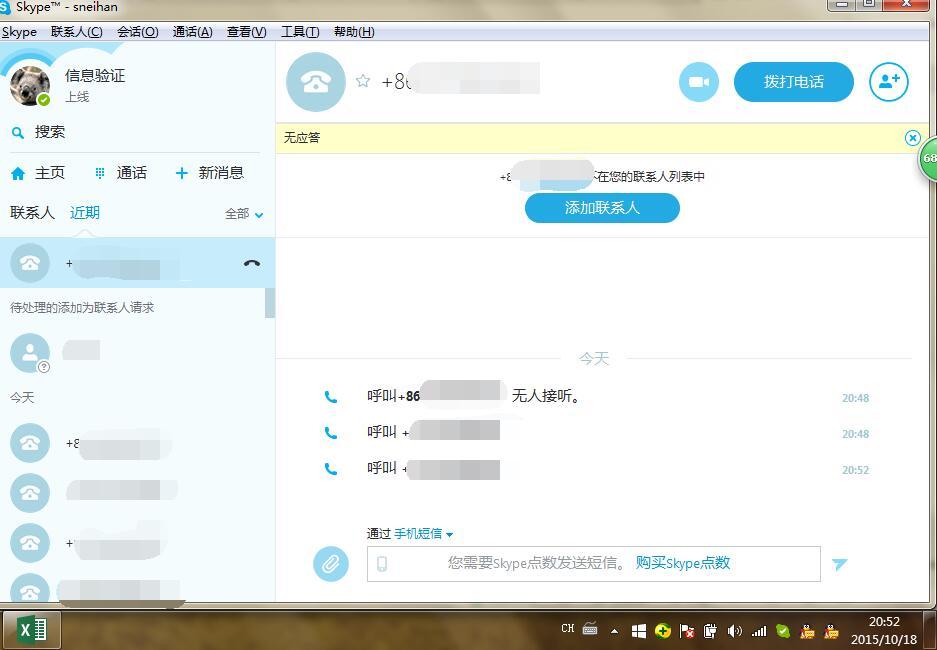
Task: Dismiss the 无应答 notification bar
Action: [x=912, y=138]
